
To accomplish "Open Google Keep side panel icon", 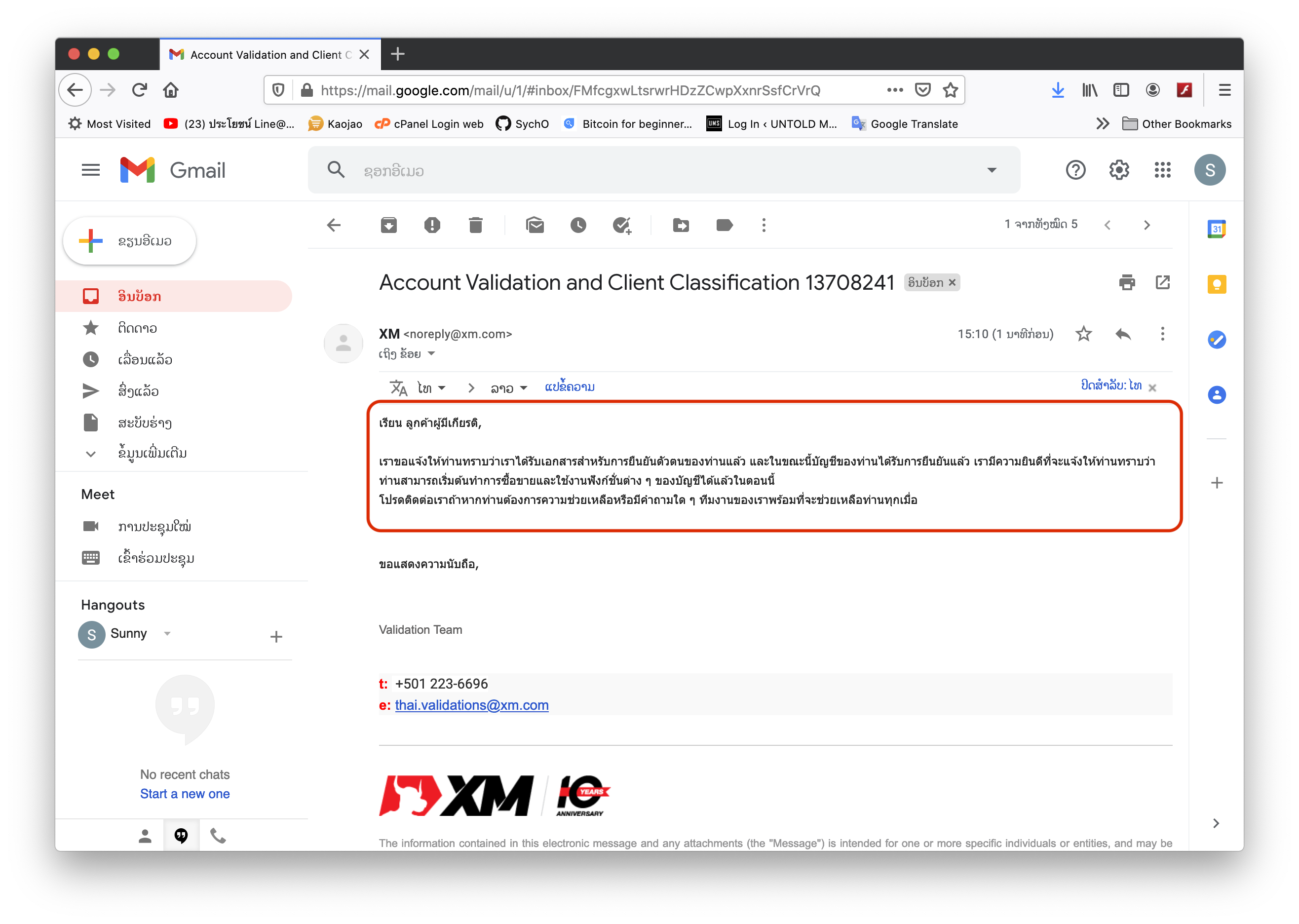I will coord(1217,284).
